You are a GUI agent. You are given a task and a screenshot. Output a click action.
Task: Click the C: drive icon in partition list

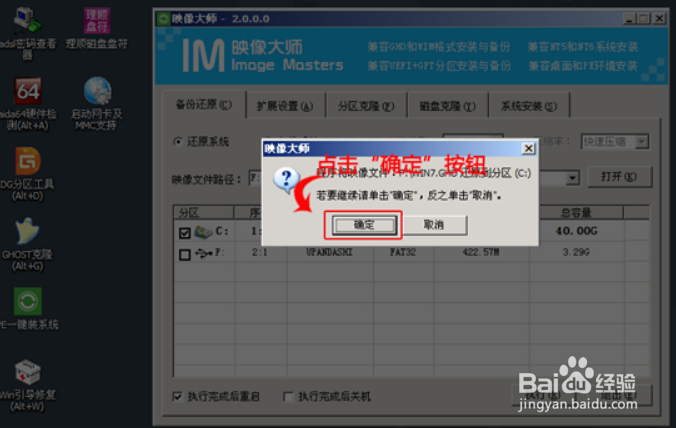(x=203, y=232)
